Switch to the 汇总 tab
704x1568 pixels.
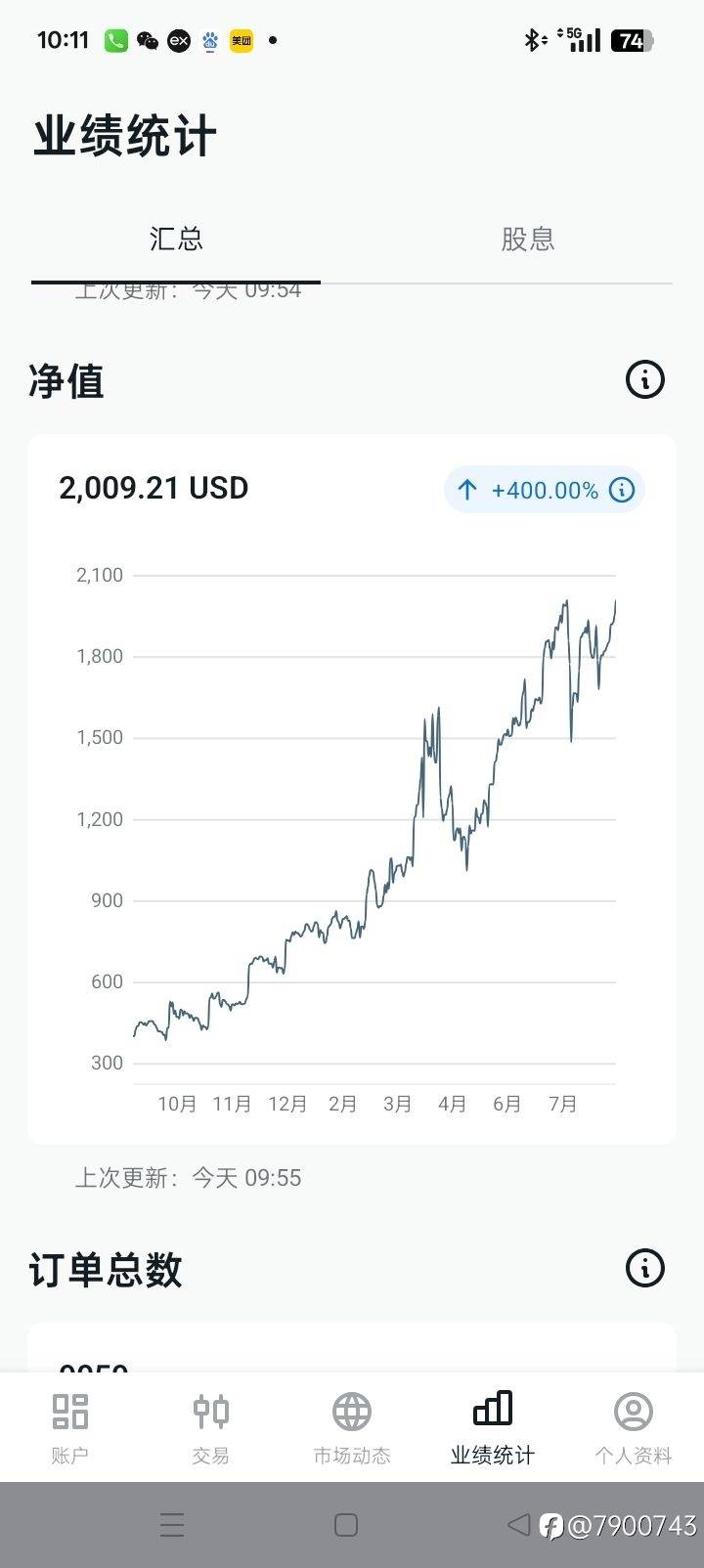176,240
